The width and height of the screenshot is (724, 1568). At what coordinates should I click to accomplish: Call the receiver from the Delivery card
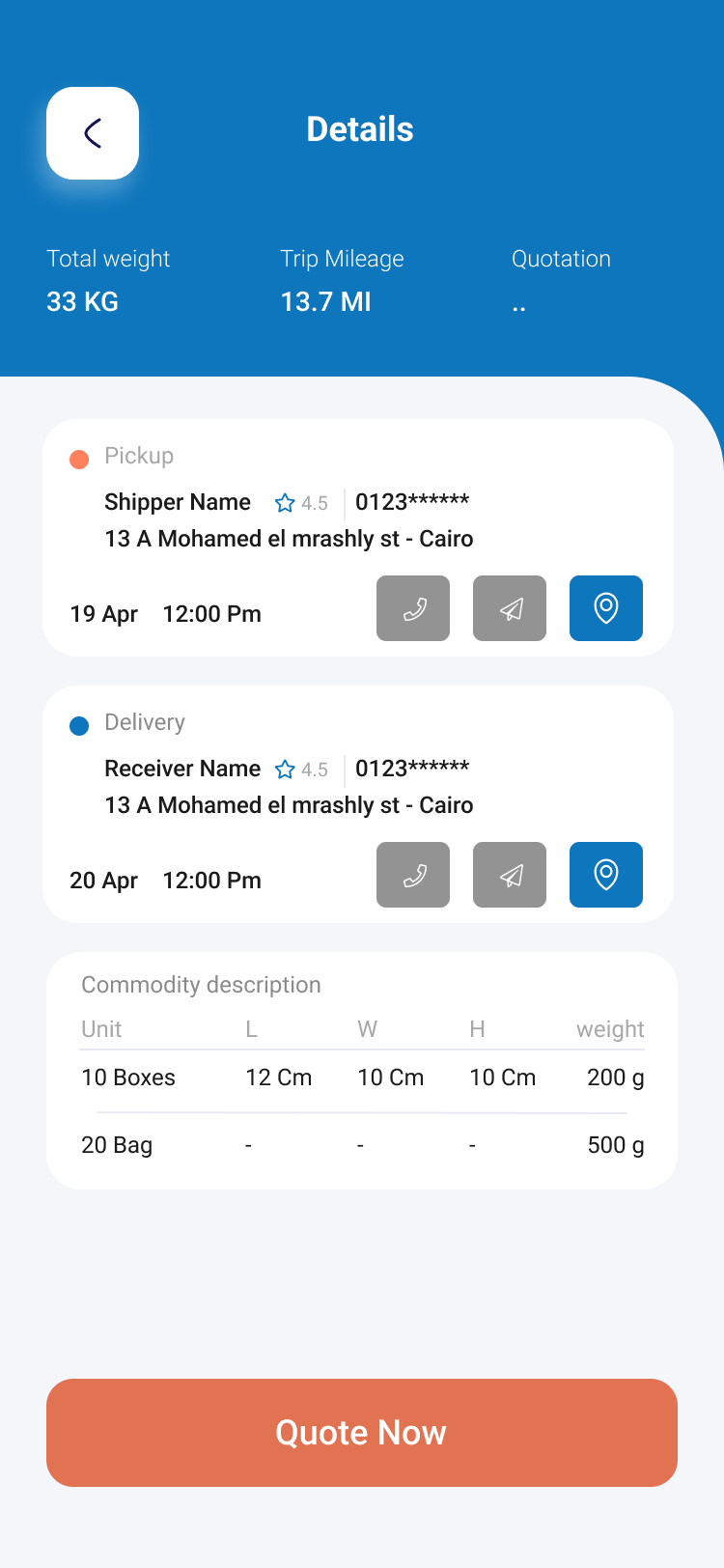pos(413,875)
